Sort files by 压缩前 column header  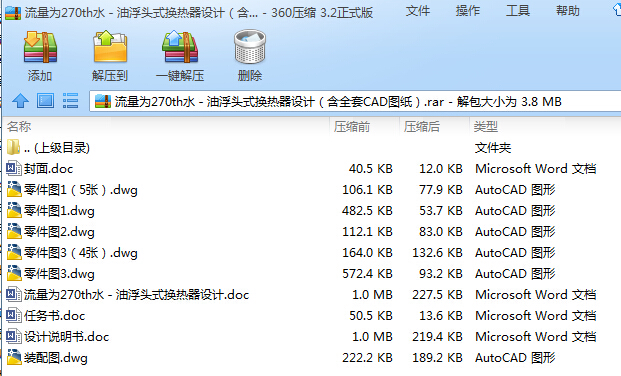pyautogui.click(x=352, y=127)
